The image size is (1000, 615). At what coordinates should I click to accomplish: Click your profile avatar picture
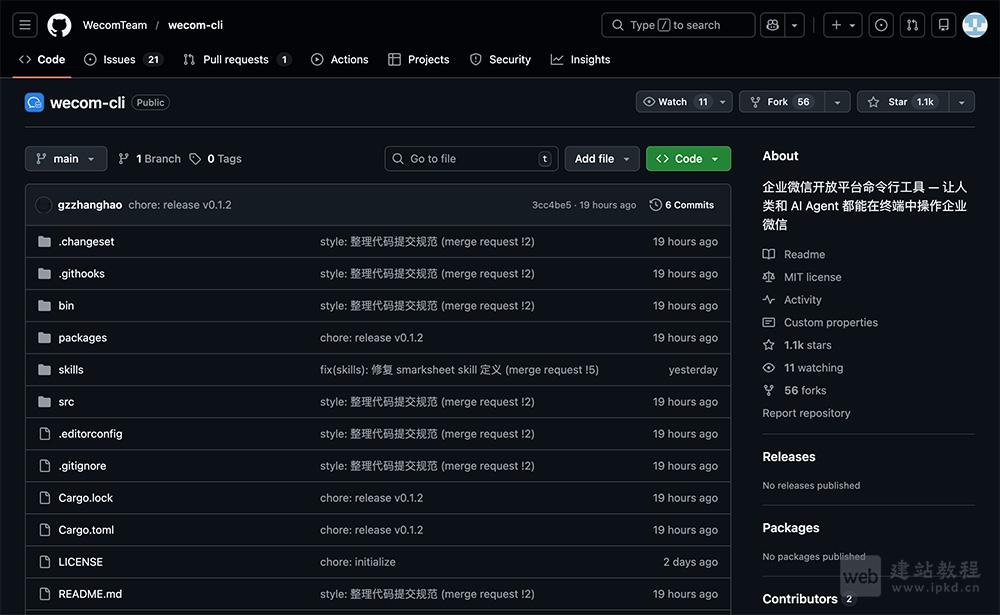(x=974, y=24)
